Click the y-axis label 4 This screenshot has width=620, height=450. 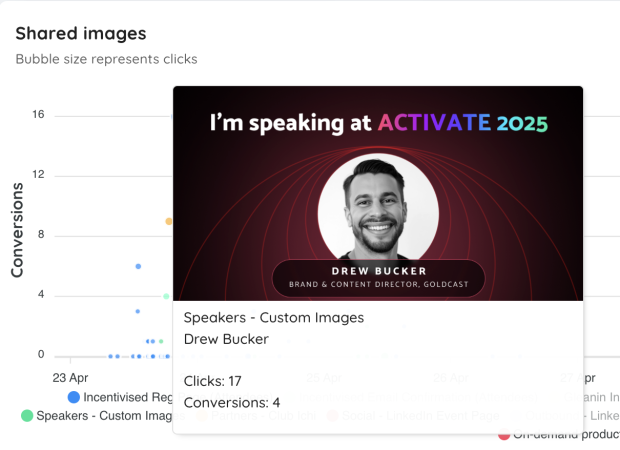point(41,294)
